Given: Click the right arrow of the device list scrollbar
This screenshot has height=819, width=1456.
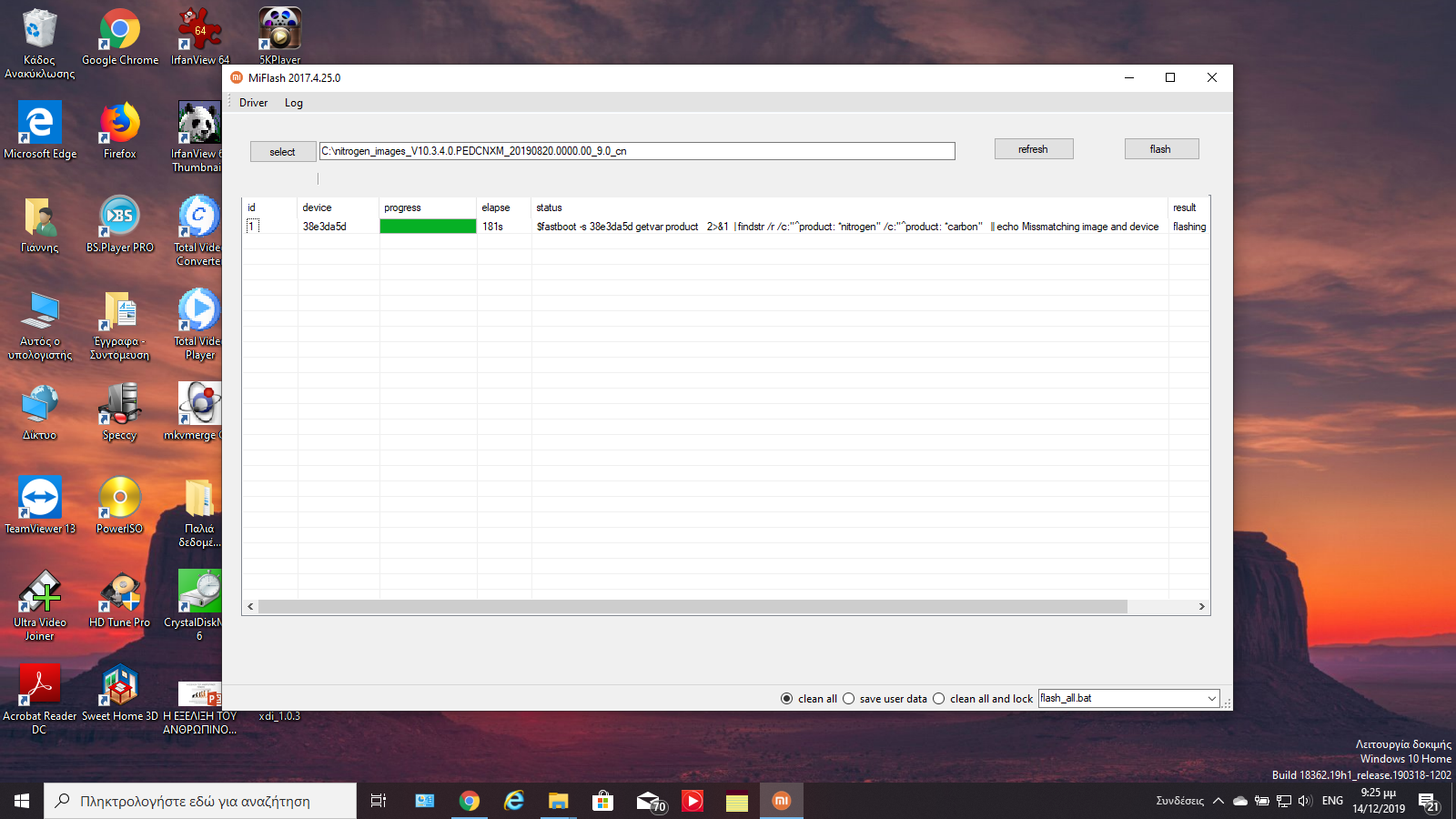Looking at the screenshot, I should point(1201,606).
